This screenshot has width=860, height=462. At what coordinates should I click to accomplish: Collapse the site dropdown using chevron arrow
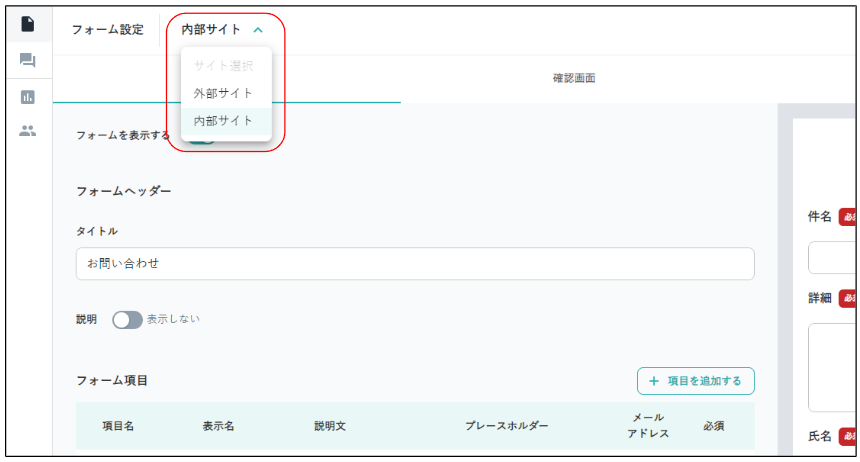pyautogui.click(x=258, y=30)
